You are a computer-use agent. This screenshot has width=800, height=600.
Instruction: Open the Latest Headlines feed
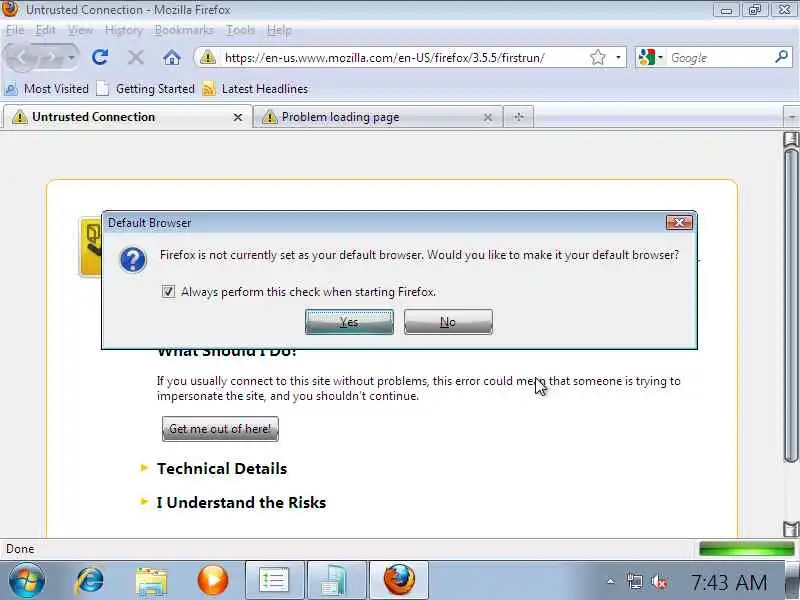(x=256, y=89)
